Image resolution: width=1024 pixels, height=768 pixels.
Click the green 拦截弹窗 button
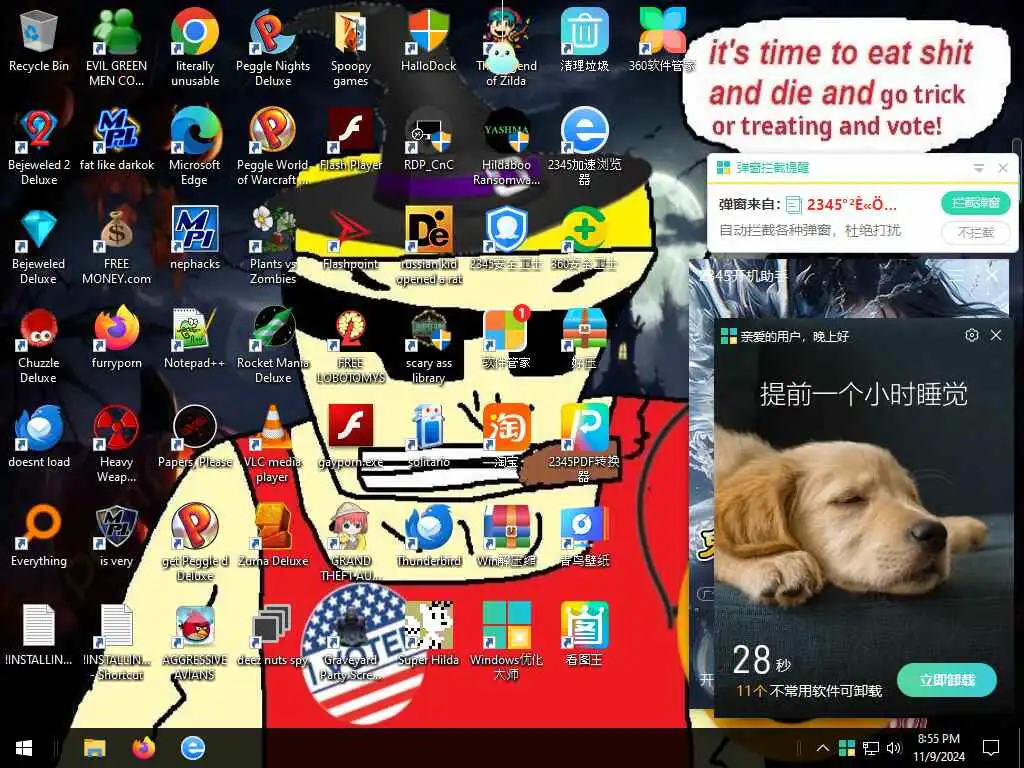click(x=976, y=203)
